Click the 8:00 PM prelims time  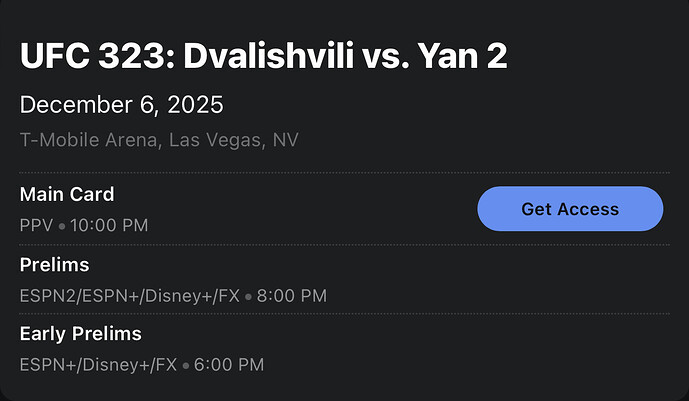[x=291, y=296]
